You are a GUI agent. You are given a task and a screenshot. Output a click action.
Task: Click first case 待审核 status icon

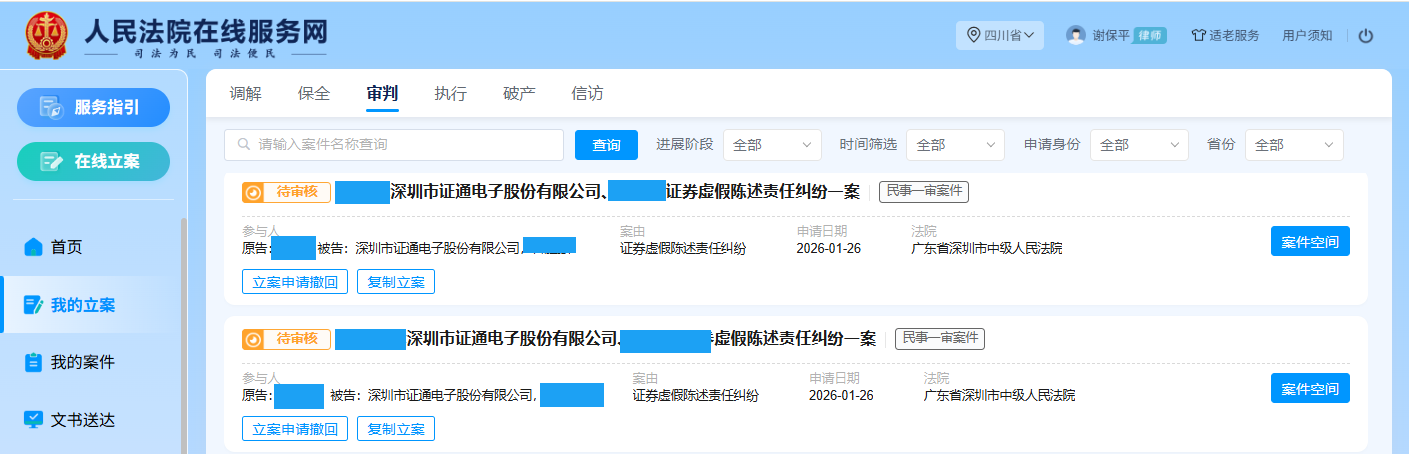tap(254, 192)
